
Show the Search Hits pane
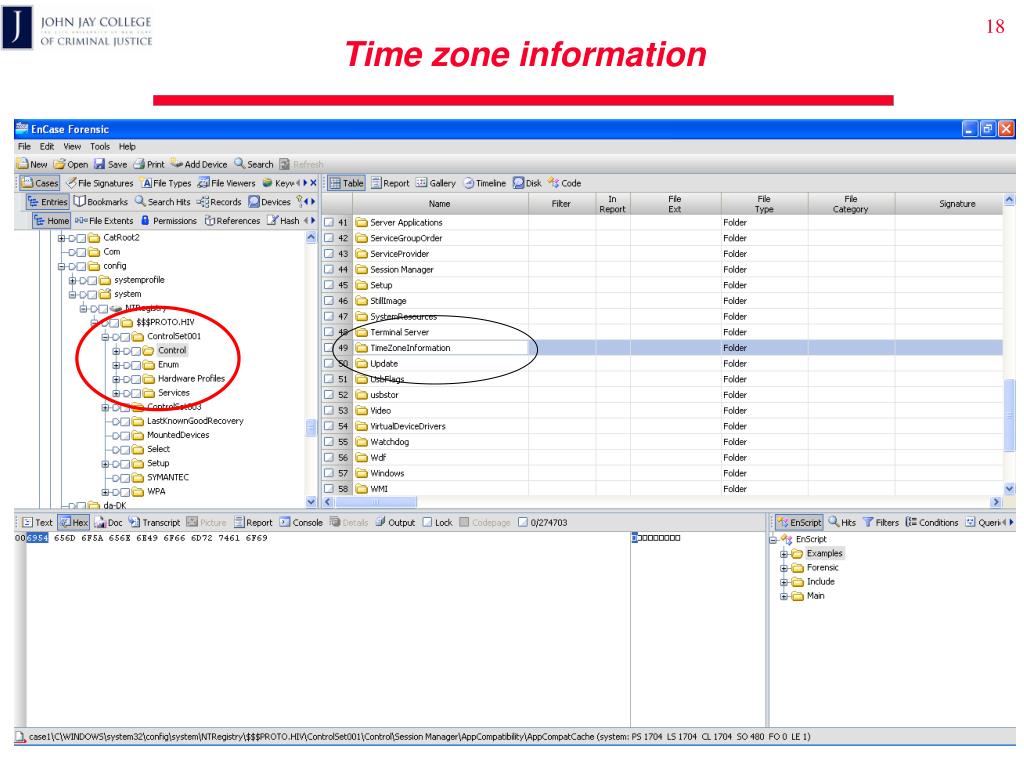point(163,202)
